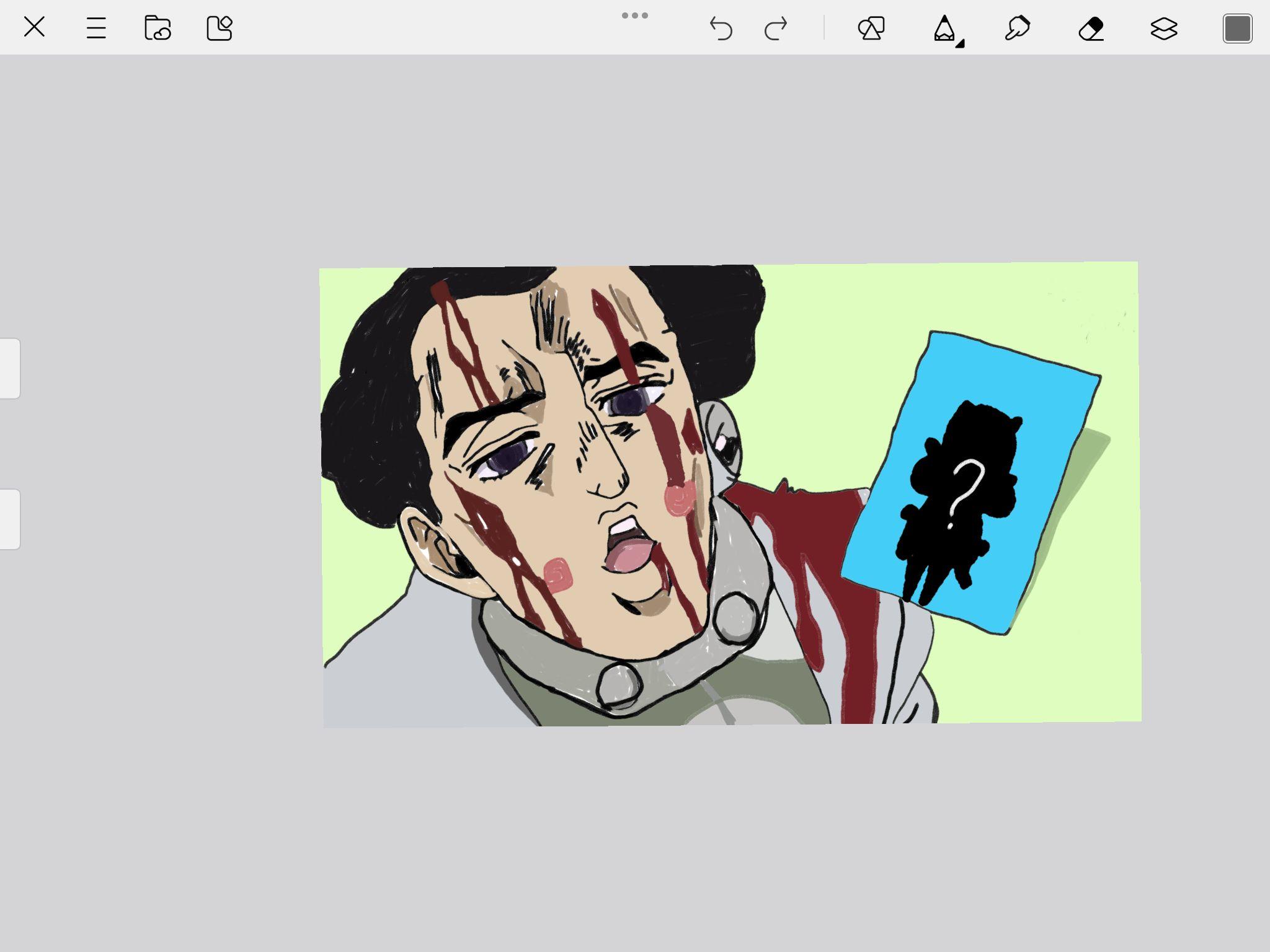Open the hamburger menu

coord(96,28)
